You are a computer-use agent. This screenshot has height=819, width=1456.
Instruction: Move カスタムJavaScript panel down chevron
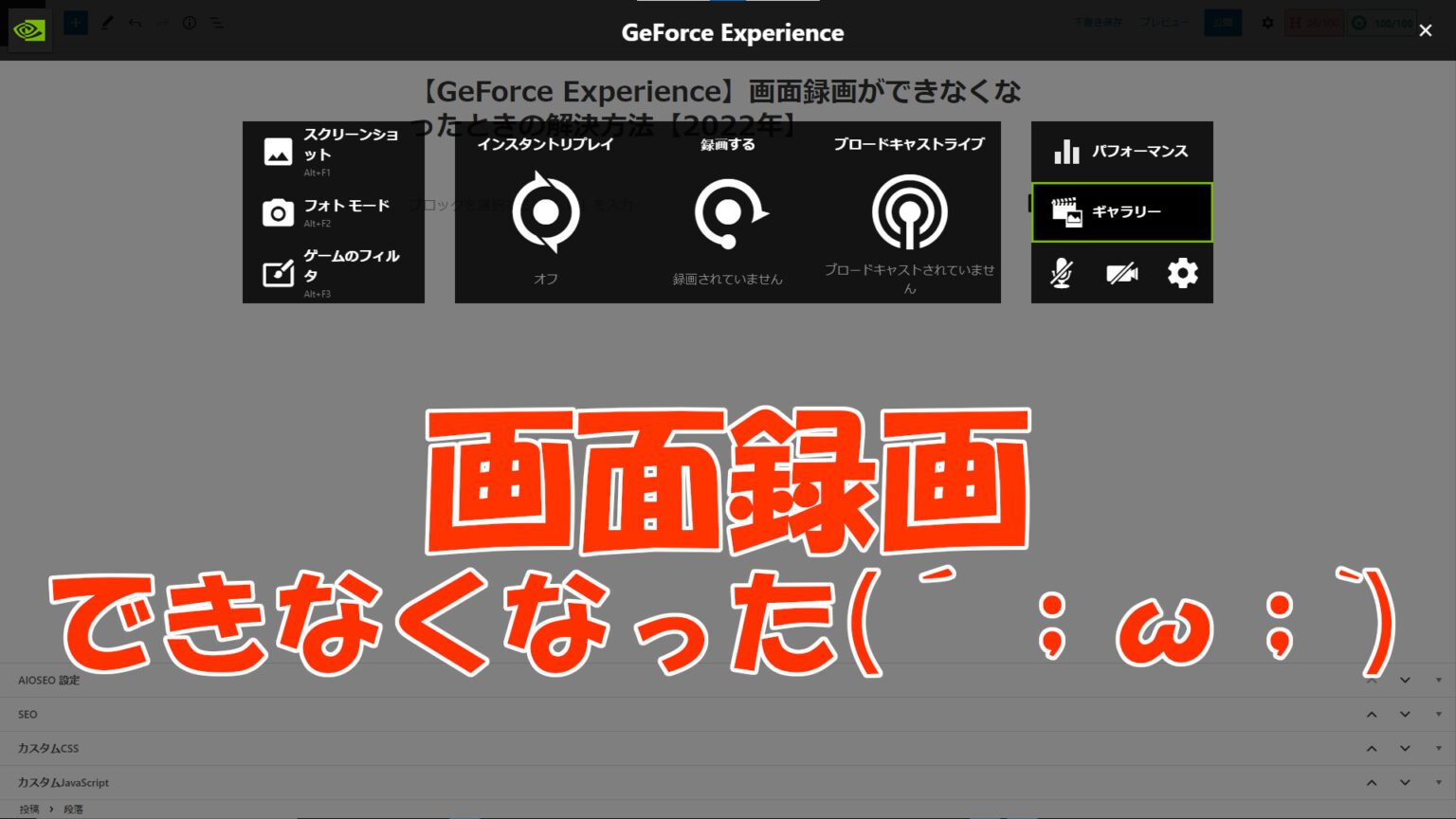pos(1405,783)
